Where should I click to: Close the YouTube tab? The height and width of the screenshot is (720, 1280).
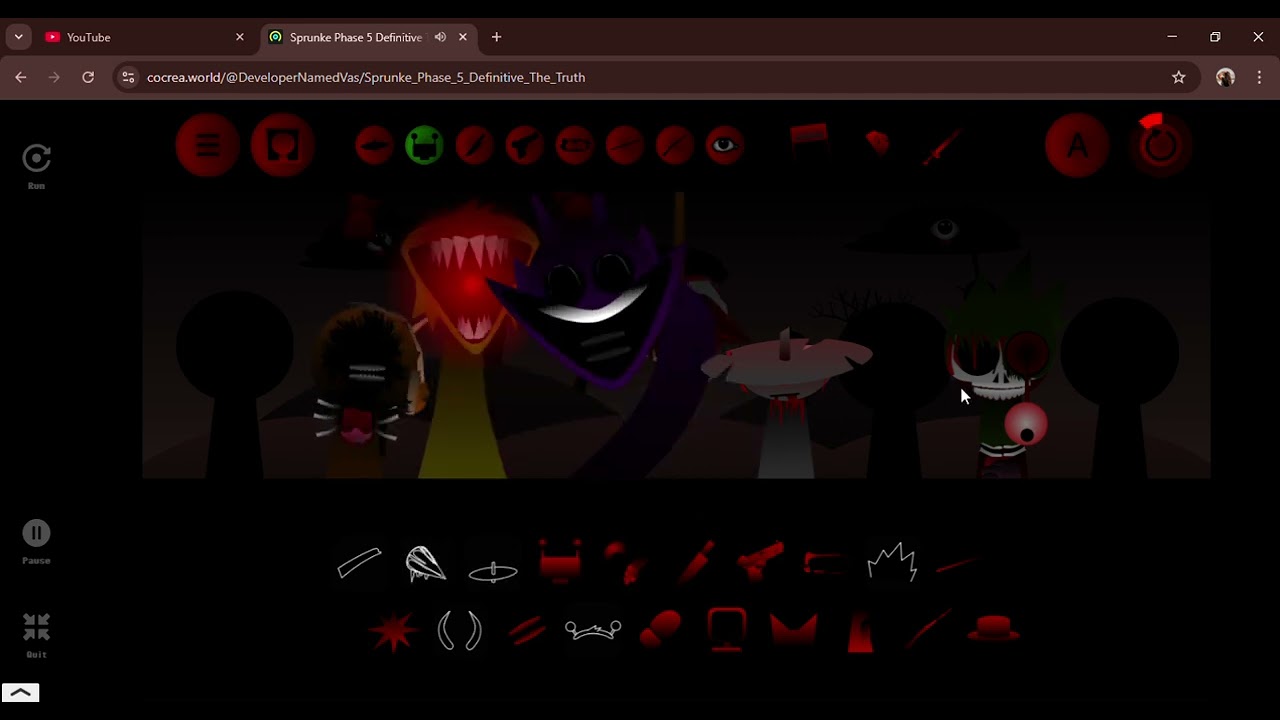tap(240, 37)
